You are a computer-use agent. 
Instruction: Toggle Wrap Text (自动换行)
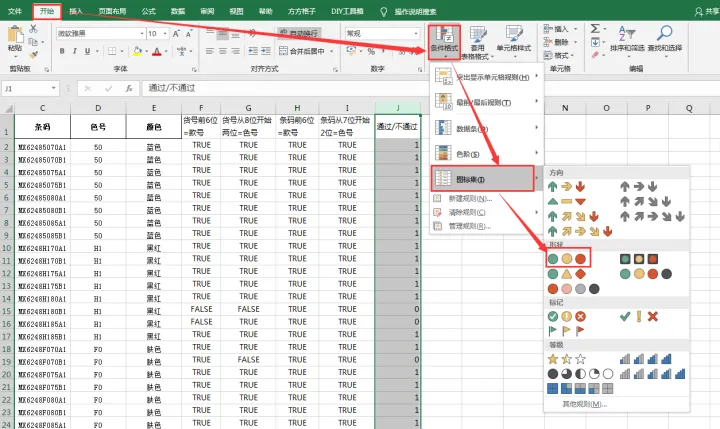click(298, 33)
